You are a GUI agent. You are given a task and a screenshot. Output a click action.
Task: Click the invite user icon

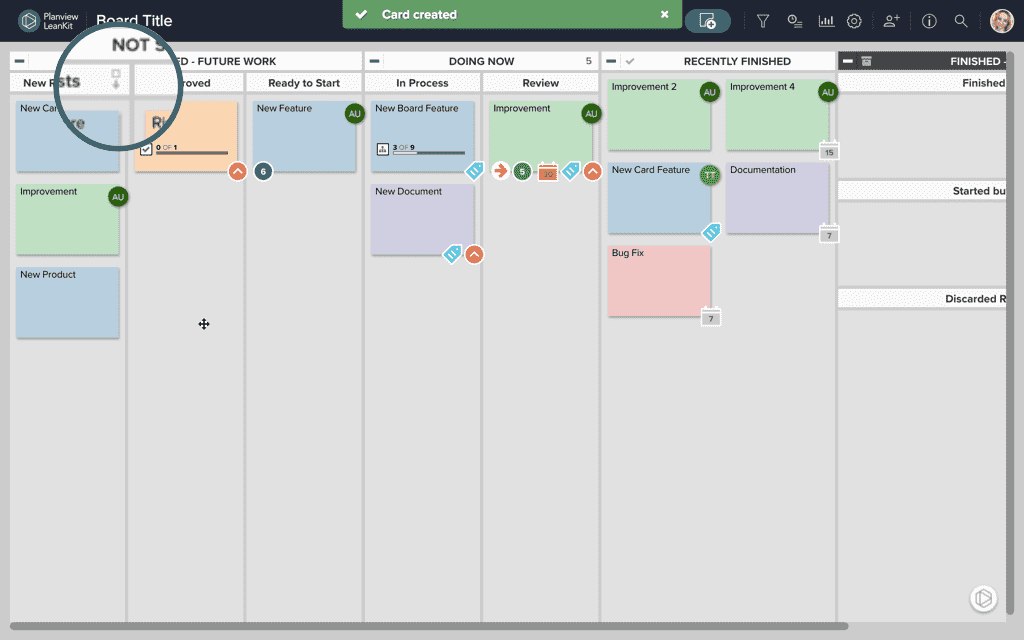coord(891,21)
